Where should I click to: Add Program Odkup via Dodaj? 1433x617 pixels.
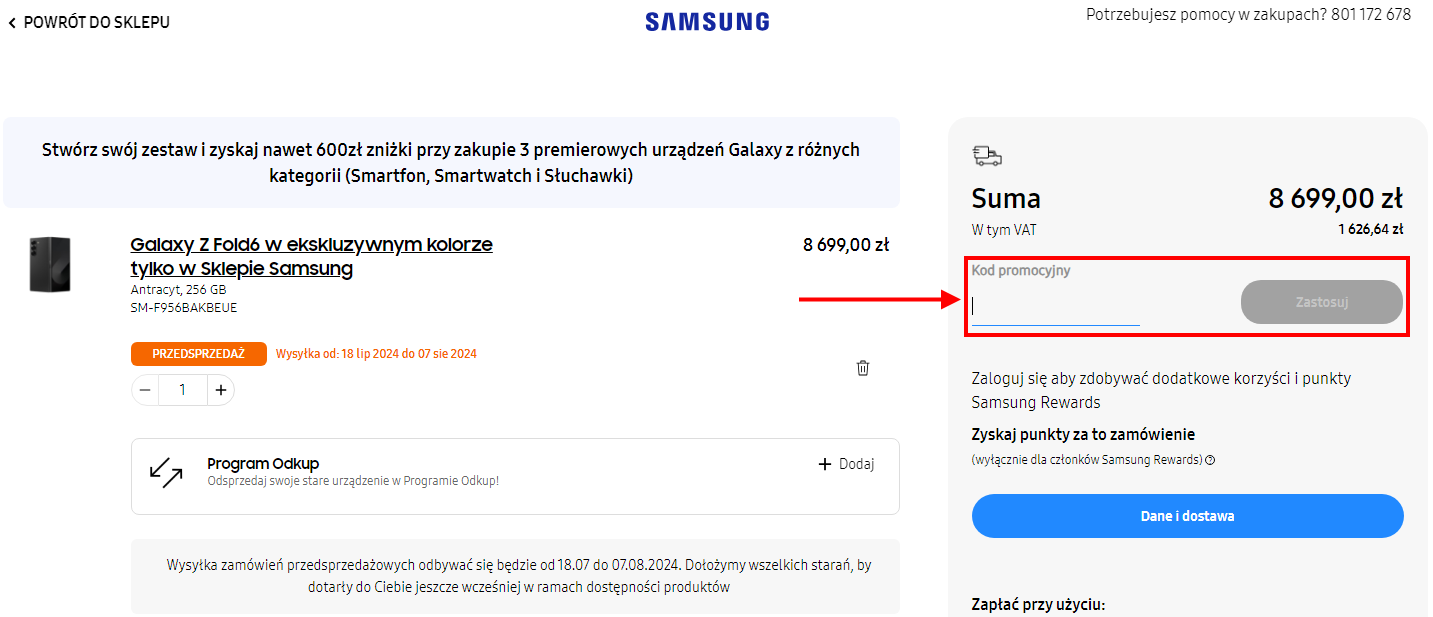[846, 464]
